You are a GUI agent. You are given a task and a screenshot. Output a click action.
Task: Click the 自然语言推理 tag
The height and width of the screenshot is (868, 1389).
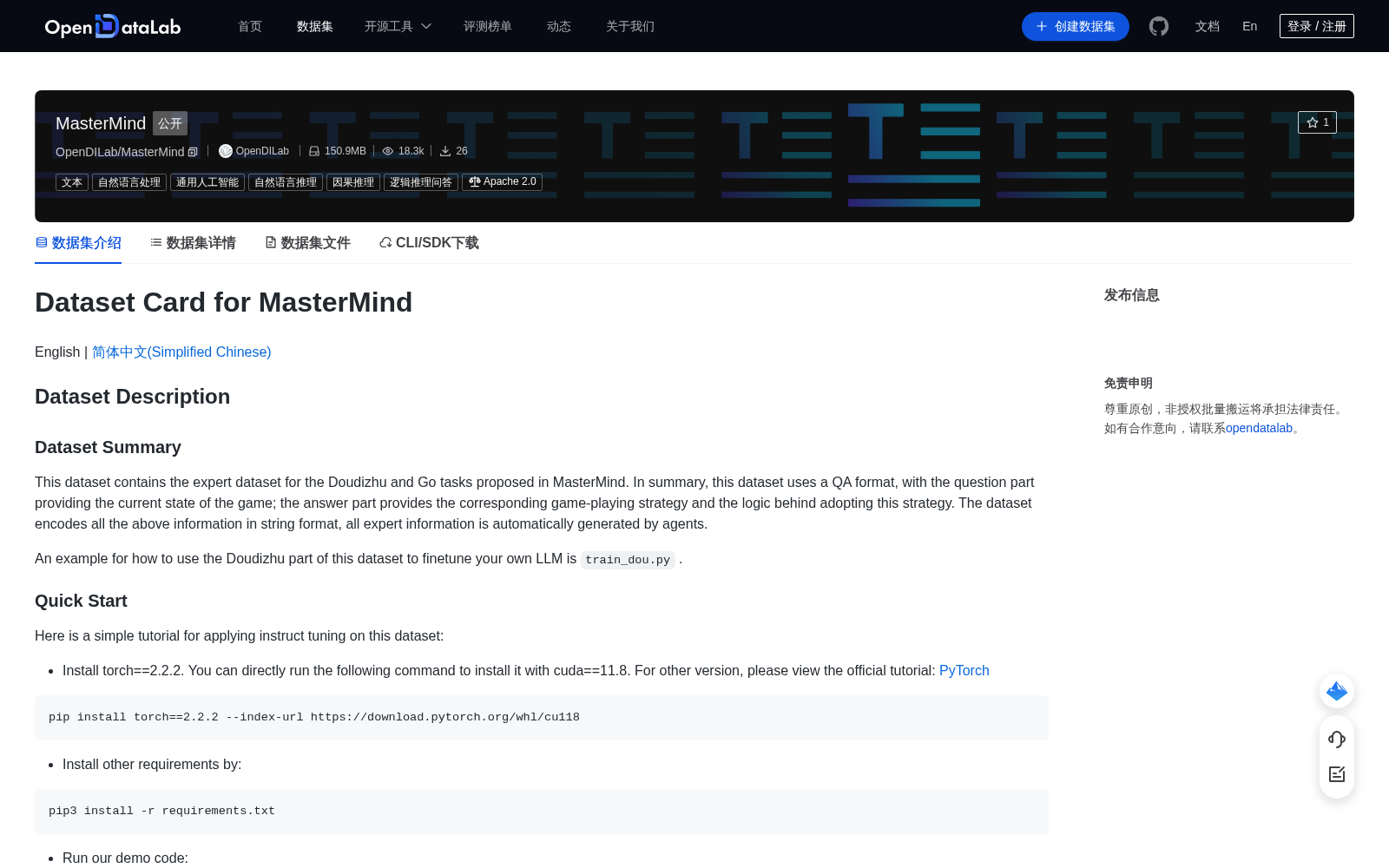click(x=286, y=182)
